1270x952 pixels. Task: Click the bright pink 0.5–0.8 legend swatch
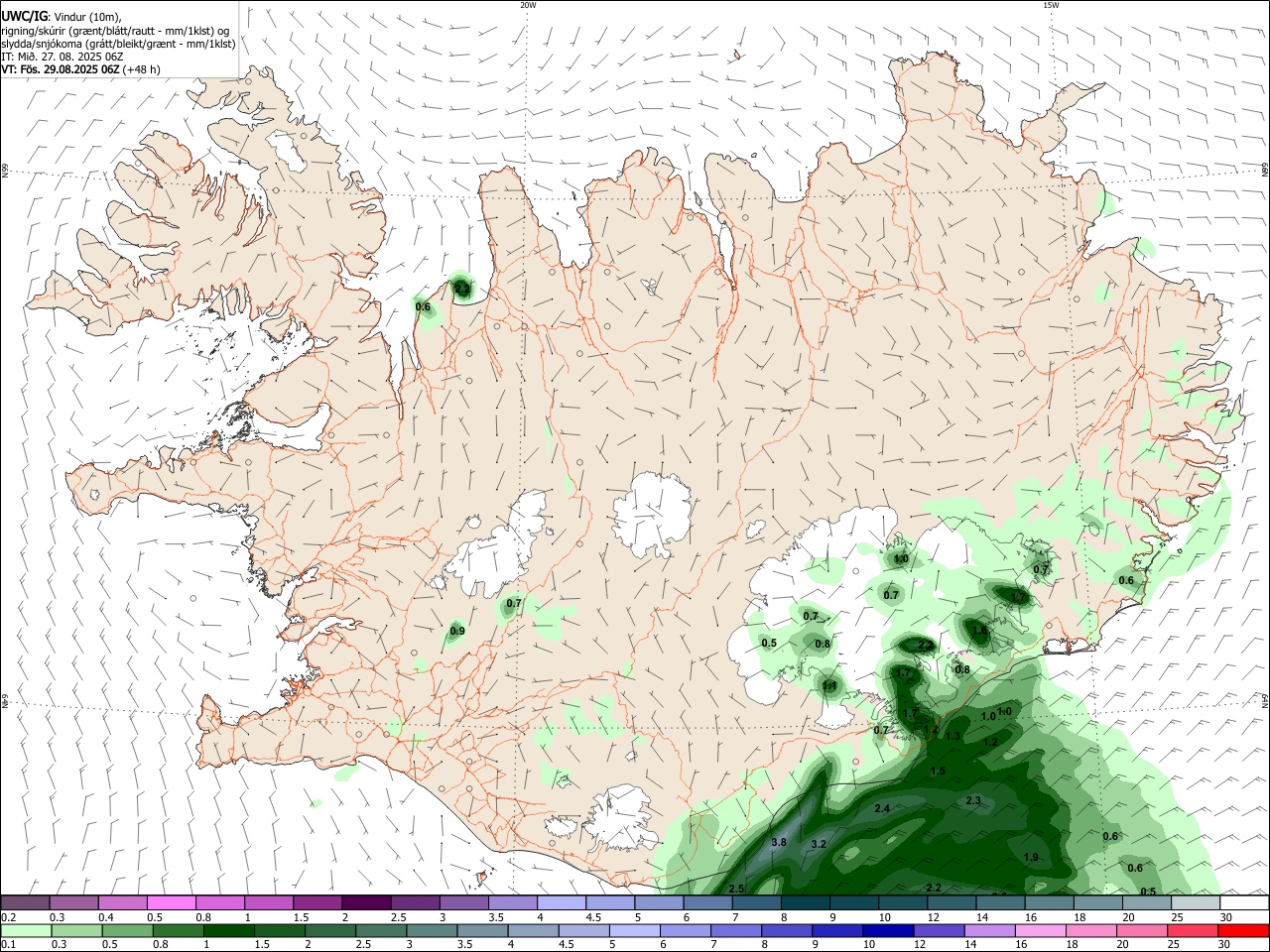171,902
